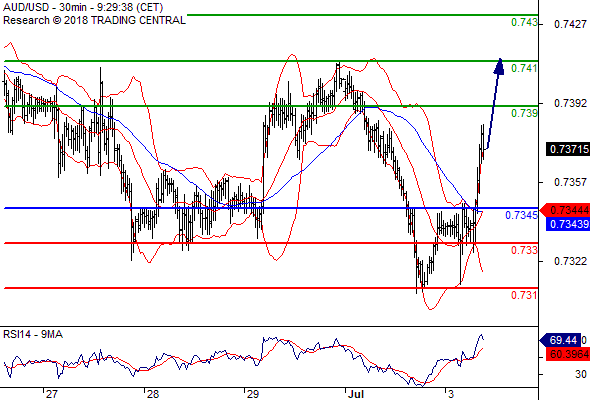Click the date label 28 on time axis

click(152, 394)
